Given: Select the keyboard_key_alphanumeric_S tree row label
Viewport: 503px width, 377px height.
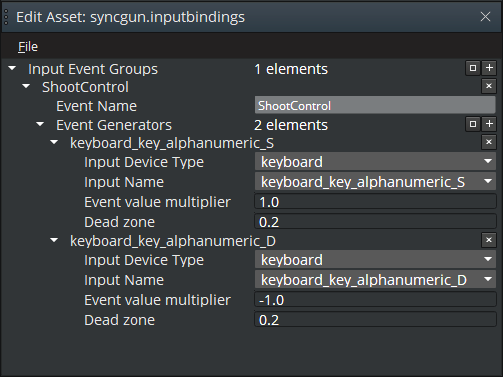Looking at the screenshot, I should (172, 143).
